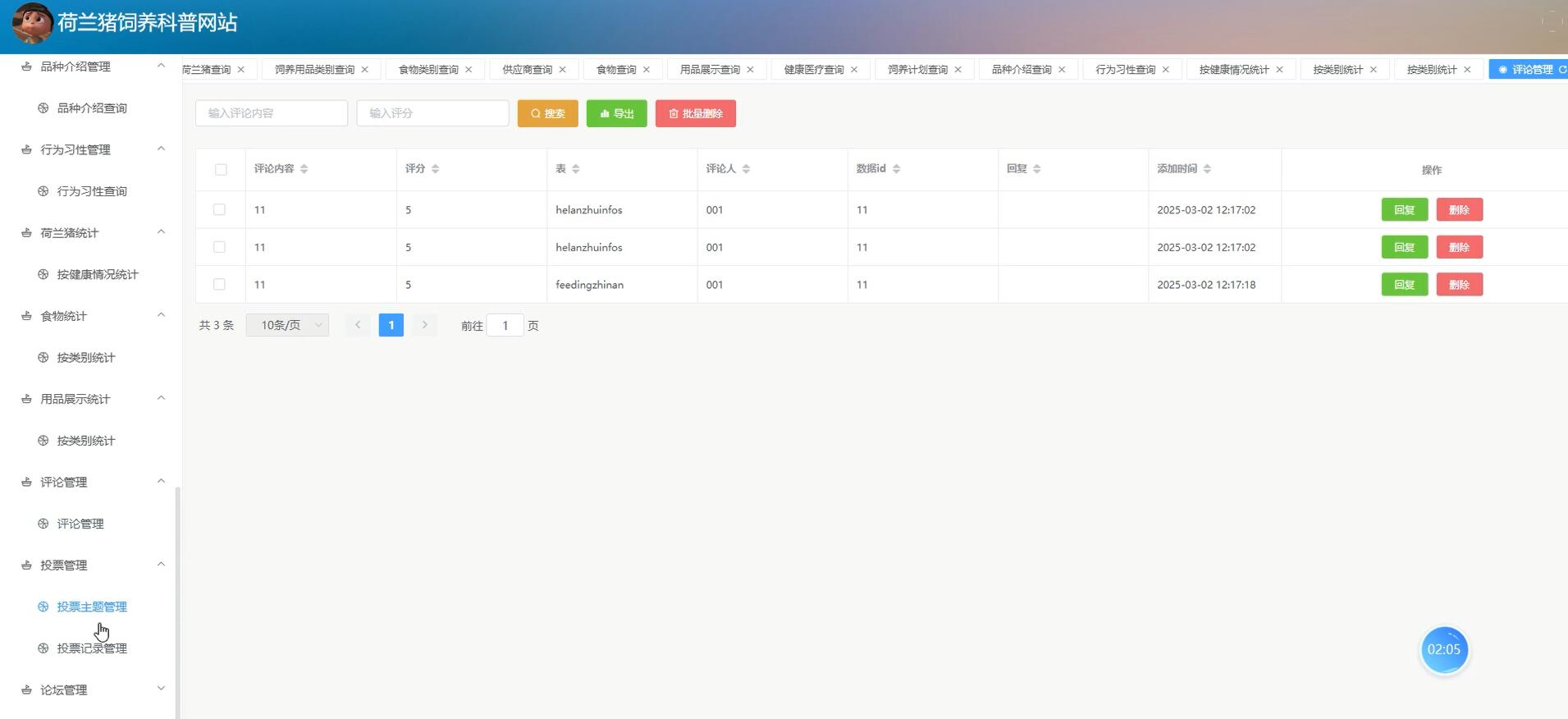1568x719 pixels.
Task: Click icon beside 投票记录管理 item
Action: 43,648
